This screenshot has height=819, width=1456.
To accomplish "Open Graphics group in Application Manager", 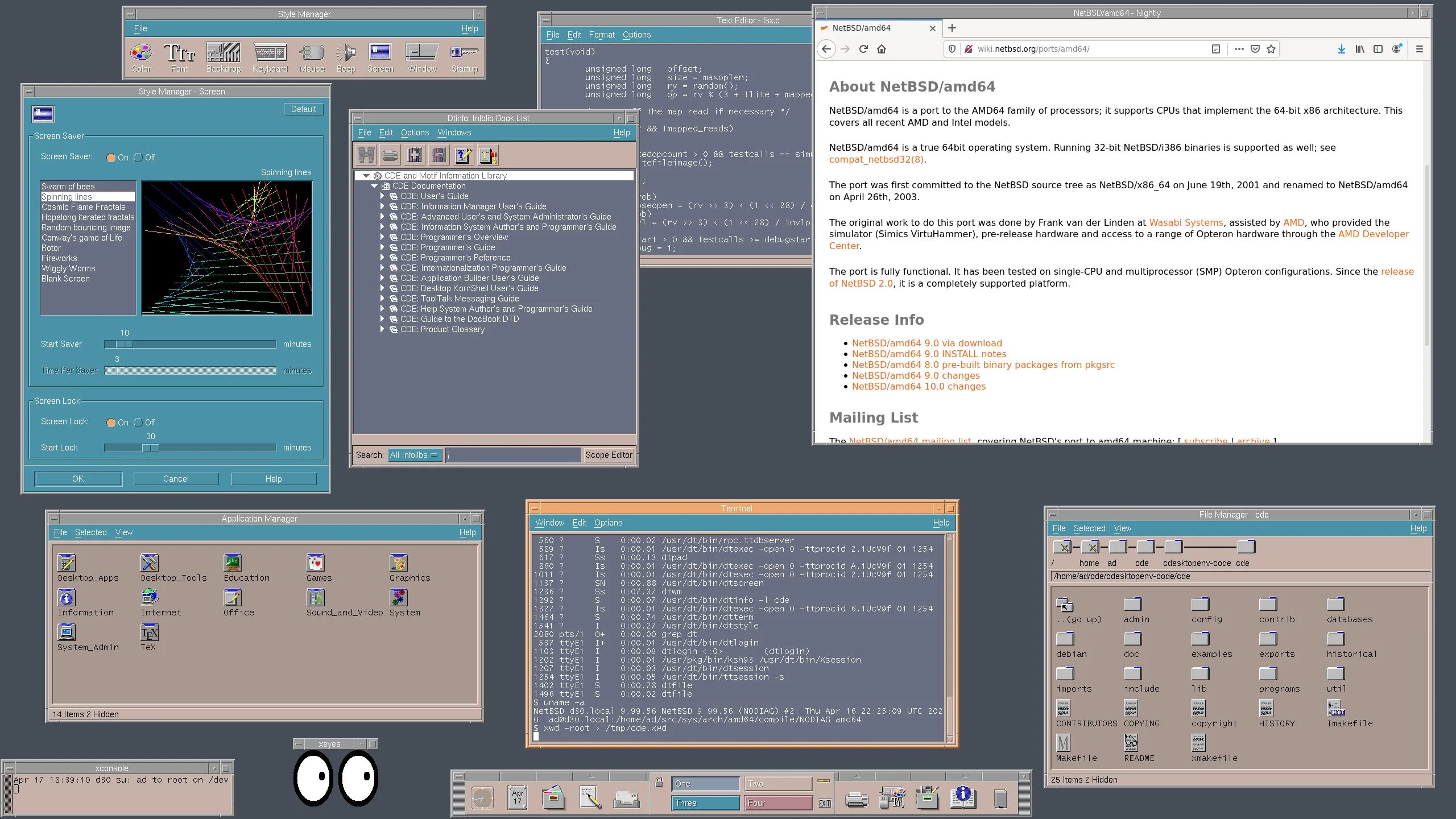I will (x=409, y=568).
